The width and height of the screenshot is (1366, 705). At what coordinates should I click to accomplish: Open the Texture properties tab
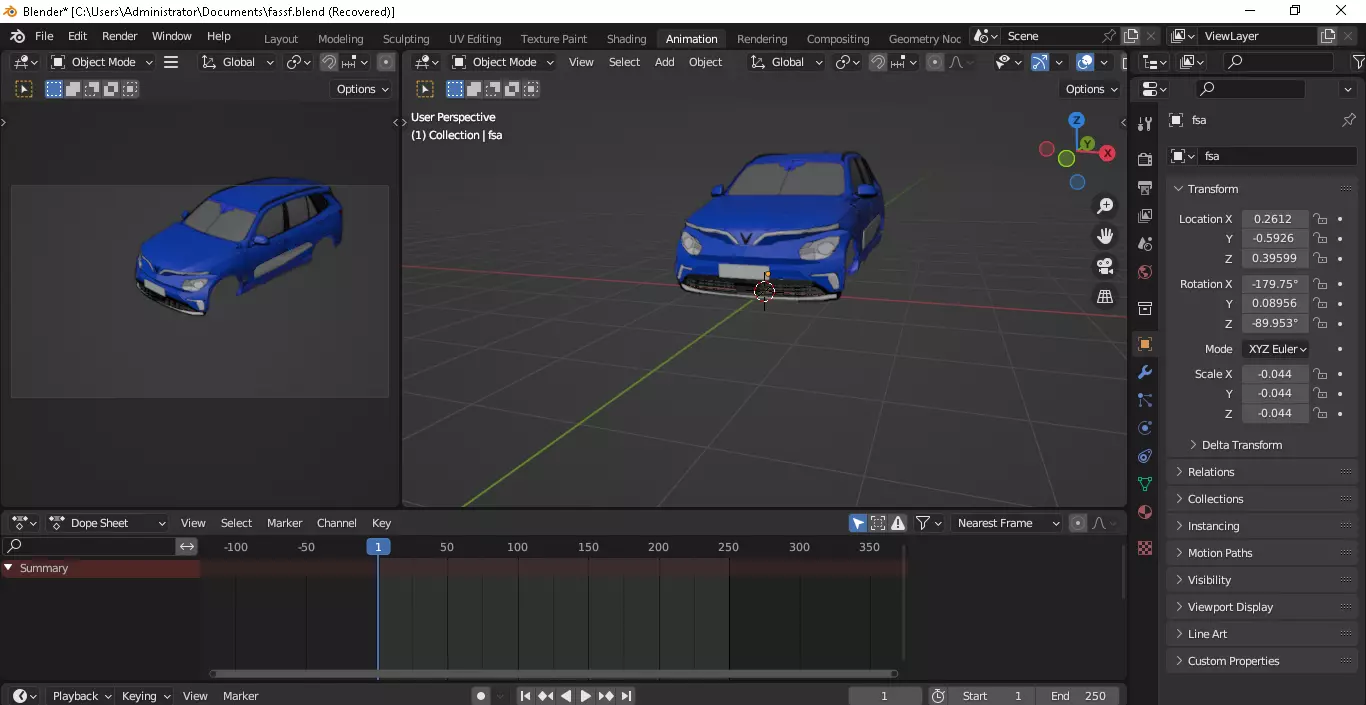tap(1145, 548)
